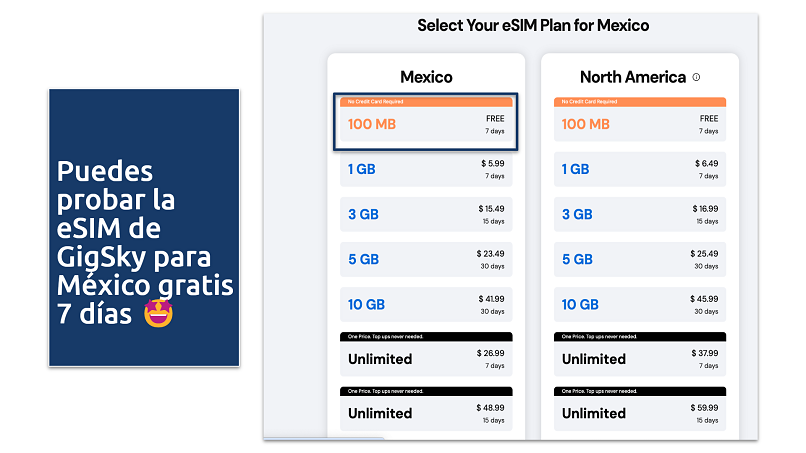Click the North America info icon
806x453 pixels.
[696, 77]
